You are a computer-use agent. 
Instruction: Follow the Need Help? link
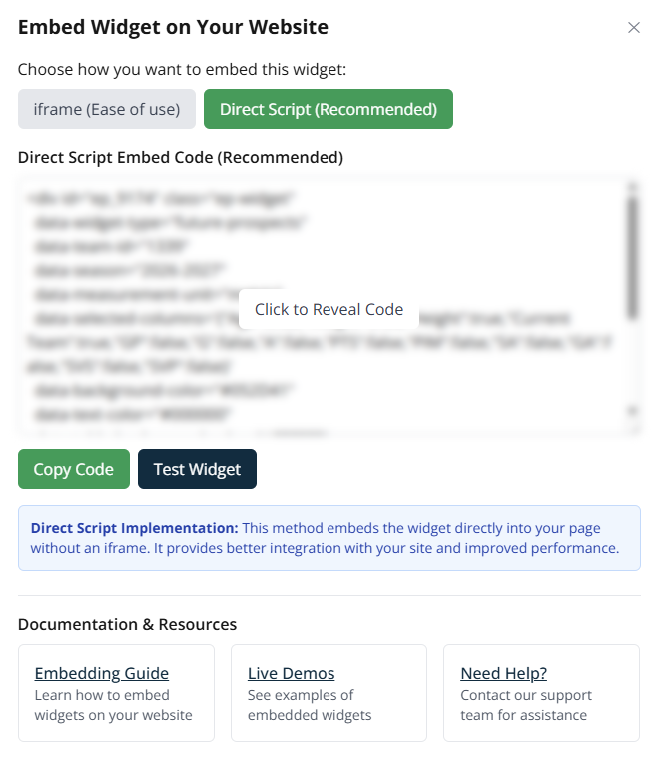[x=503, y=673]
